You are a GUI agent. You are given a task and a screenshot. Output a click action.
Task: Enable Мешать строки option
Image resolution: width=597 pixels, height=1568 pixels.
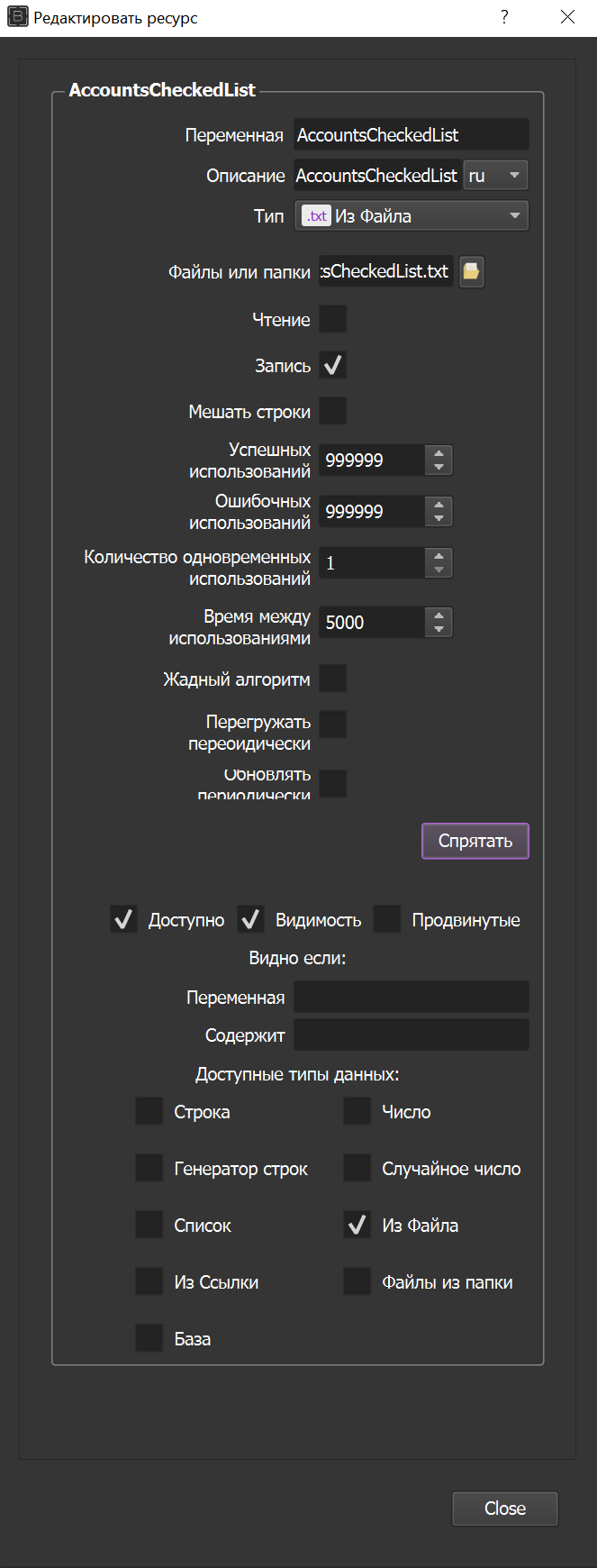(332, 411)
